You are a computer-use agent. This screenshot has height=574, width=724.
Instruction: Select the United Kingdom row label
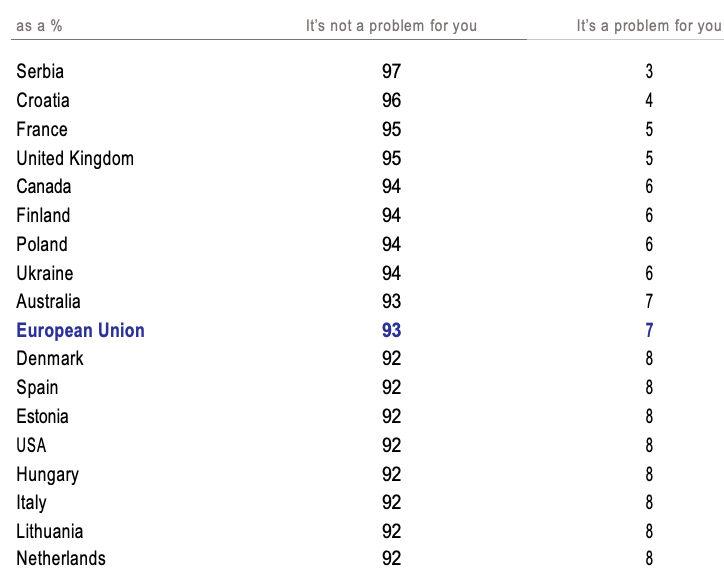[x=75, y=159]
